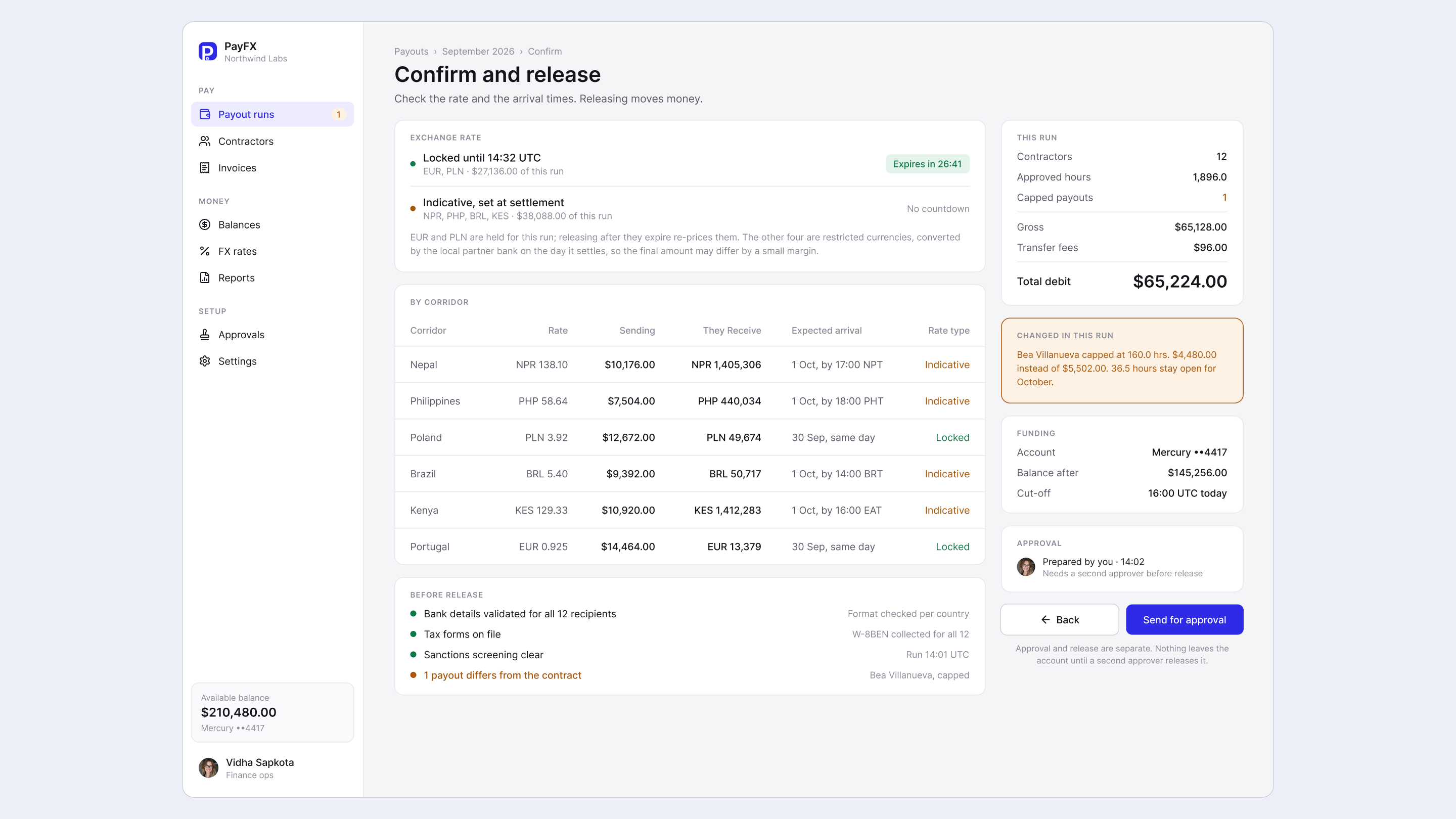Open Payout runs in the sidebar
Image resolution: width=1456 pixels, height=819 pixels.
[272, 114]
